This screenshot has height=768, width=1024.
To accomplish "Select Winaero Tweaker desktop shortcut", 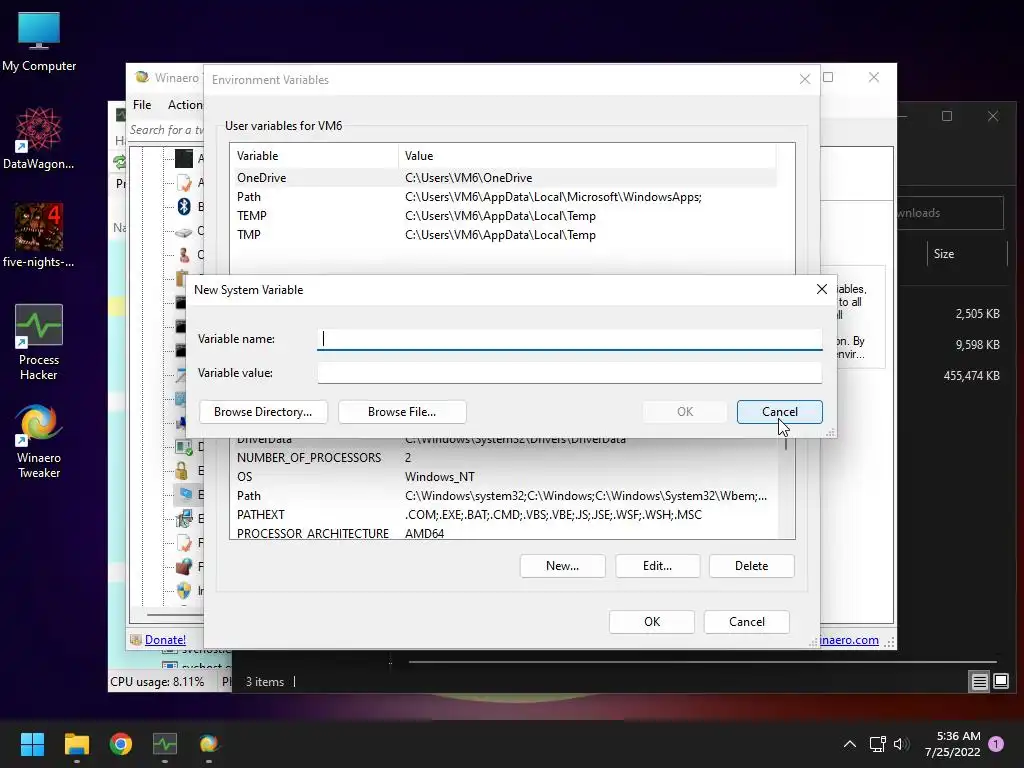I will pyautogui.click(x=39, y=441).
